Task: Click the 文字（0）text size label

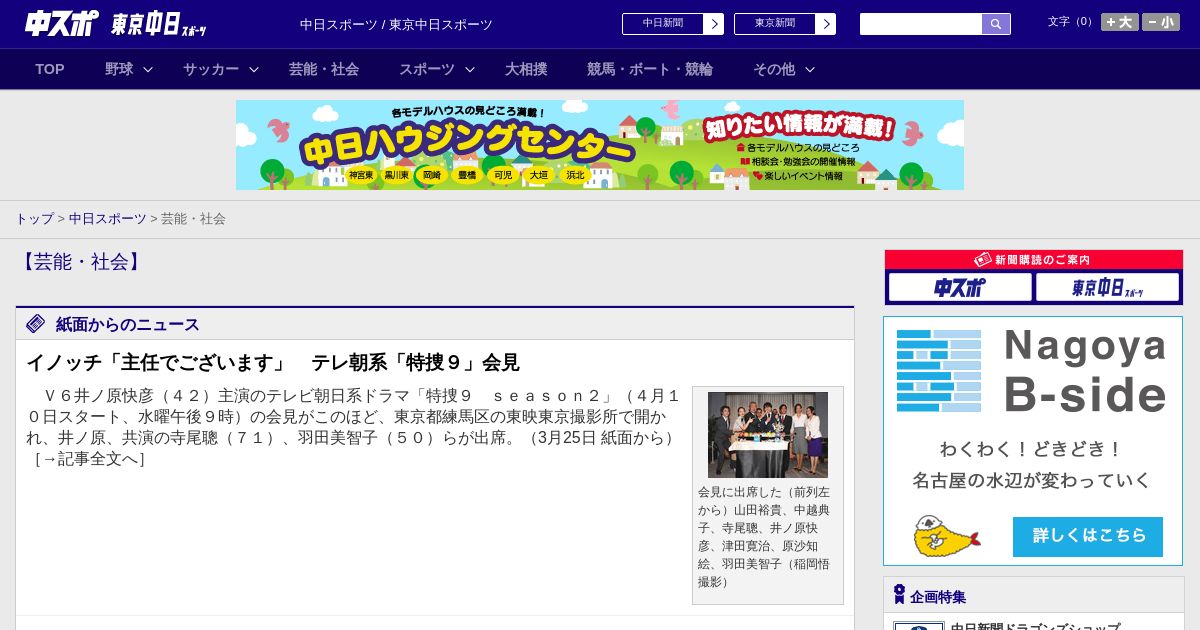Action: [1072, 22]
